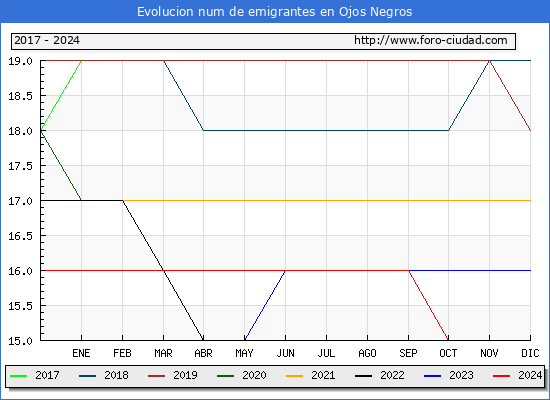Click the MAY month axis label
550x400 pixels.
[244, 353]
